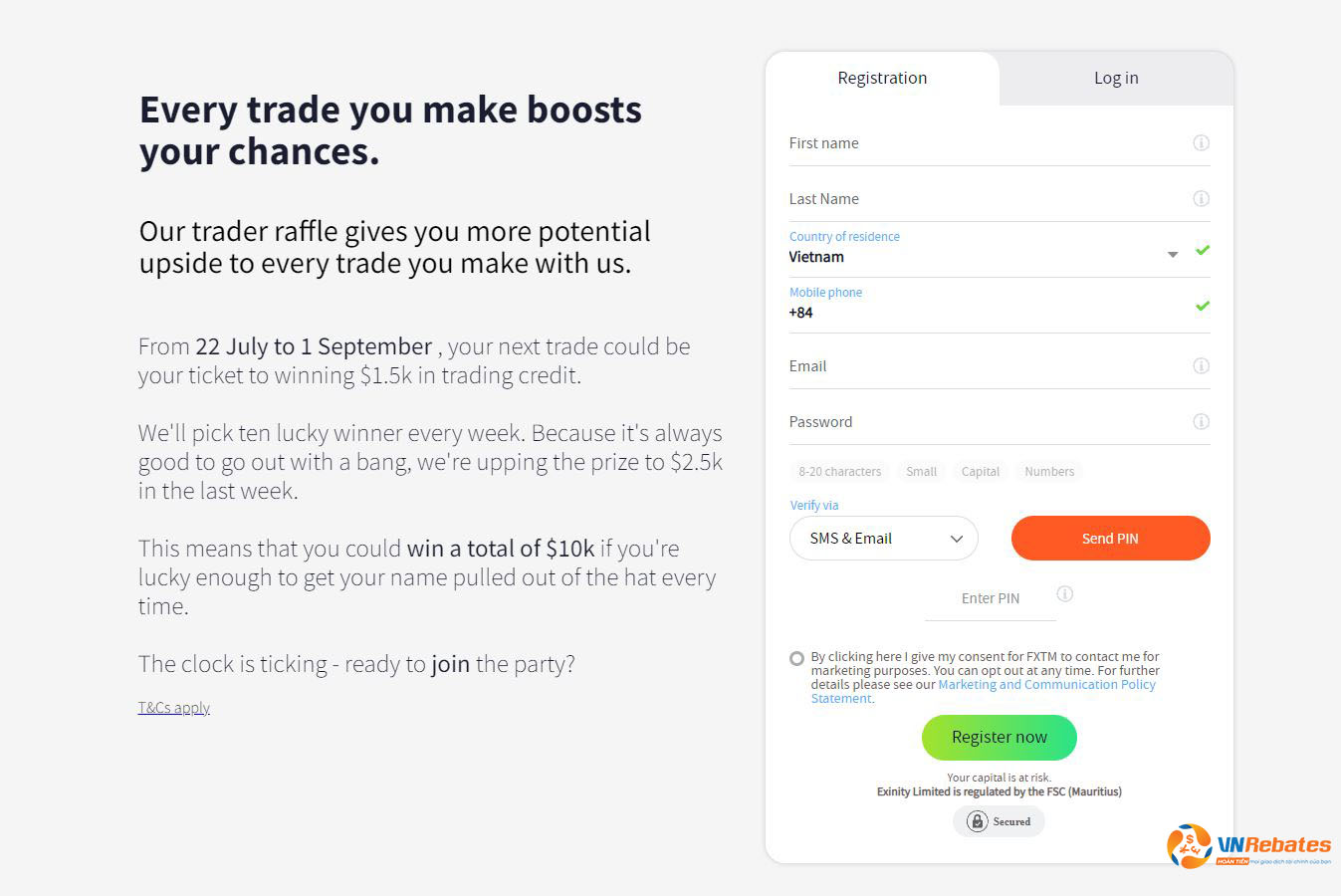The height and width of the screenshot is (896, 1341).
Task: Switch to the Log in tab
Action: click(x=1116, y=78)
